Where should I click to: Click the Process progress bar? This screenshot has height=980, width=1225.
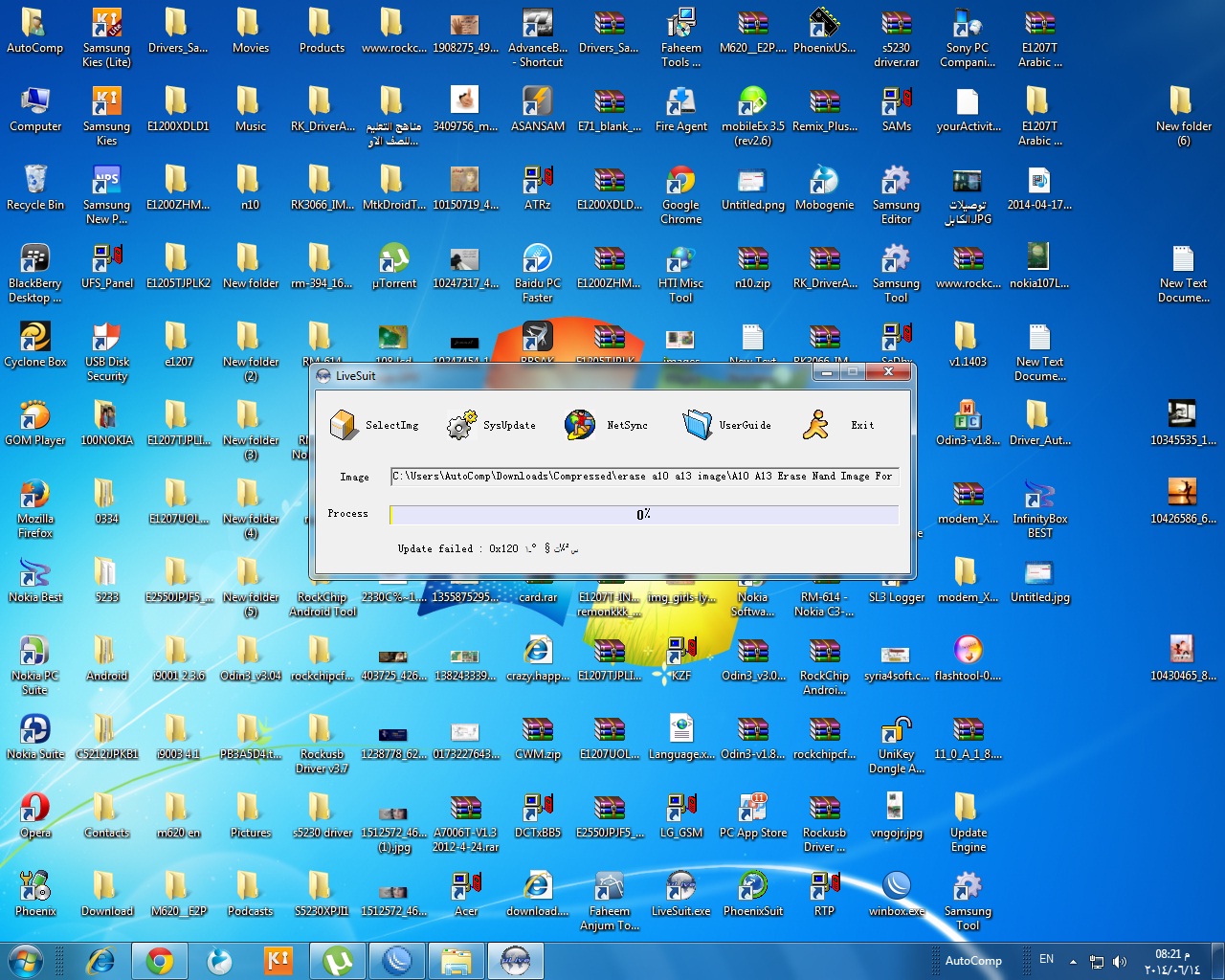pyautogui.click(x=644, y=515)
